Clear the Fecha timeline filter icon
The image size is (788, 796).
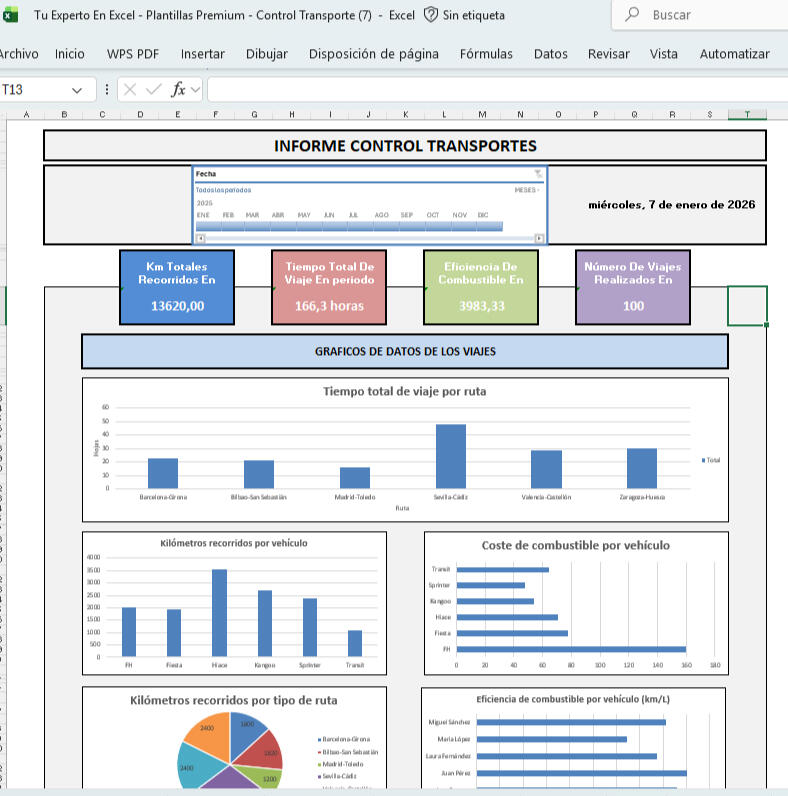(x=539, y=174)
